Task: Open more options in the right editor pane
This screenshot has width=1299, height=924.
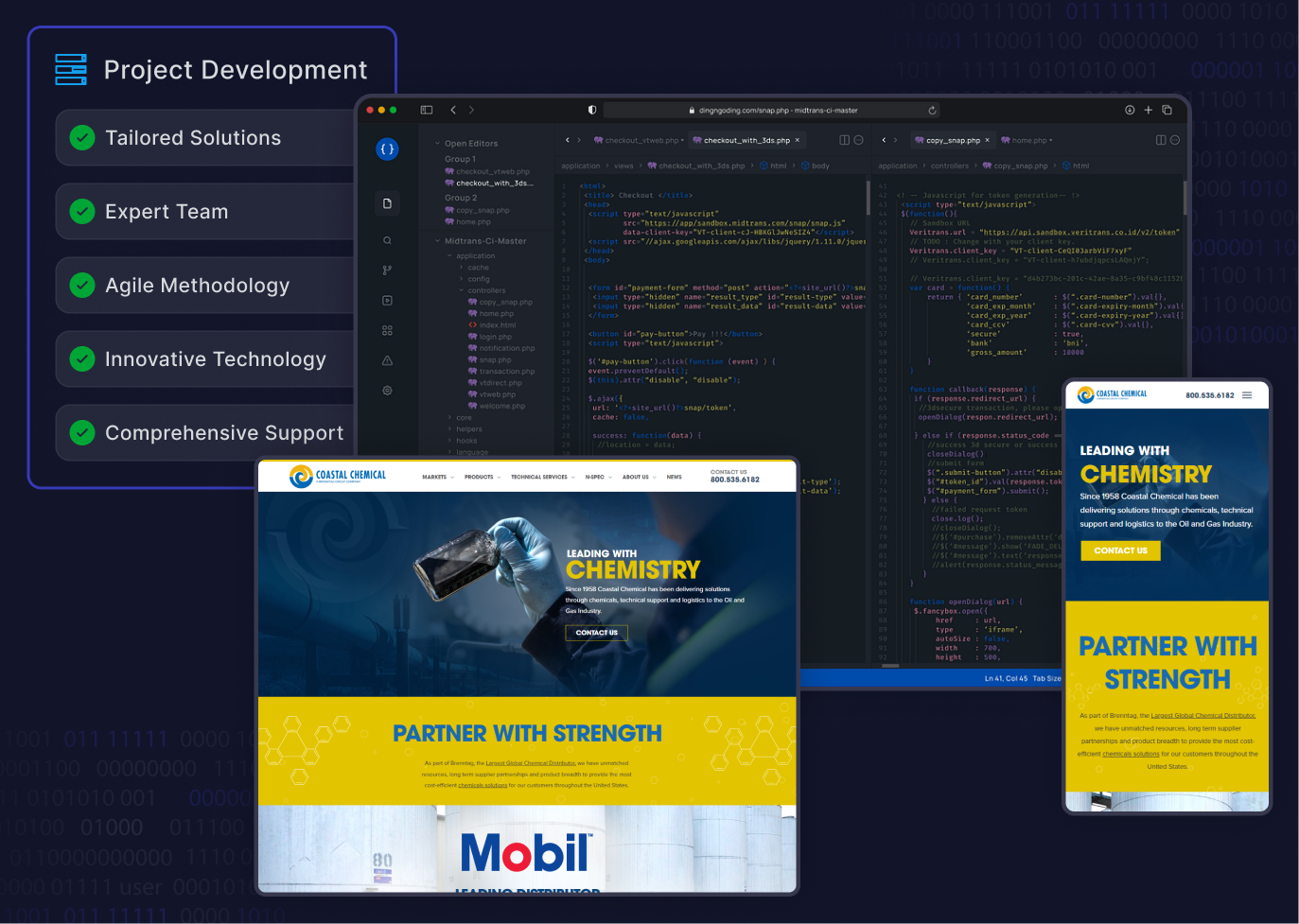Action: point(1174,140)
